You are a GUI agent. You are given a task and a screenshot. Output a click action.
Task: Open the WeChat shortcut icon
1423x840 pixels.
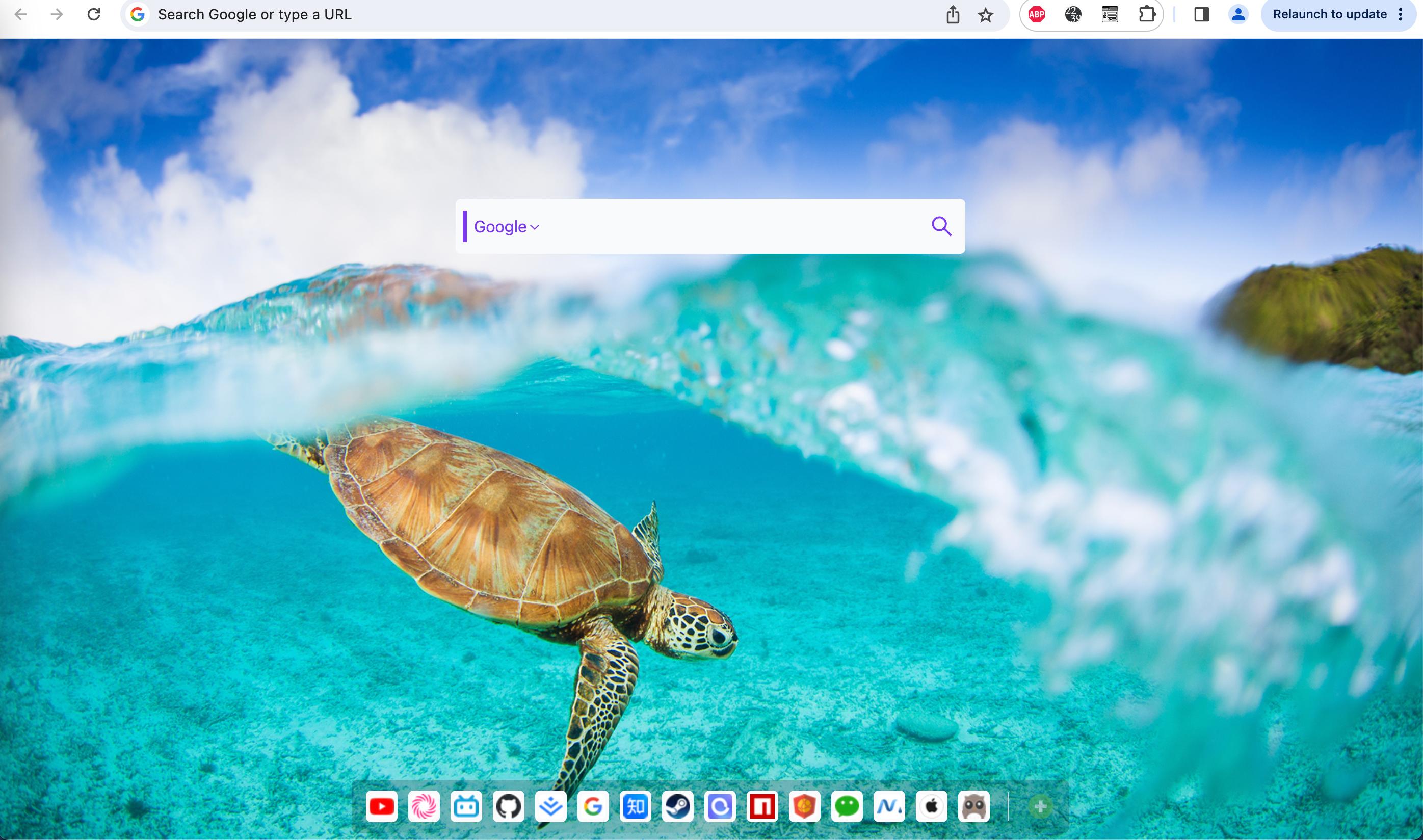pyautogui.click(x=847, y=806)
